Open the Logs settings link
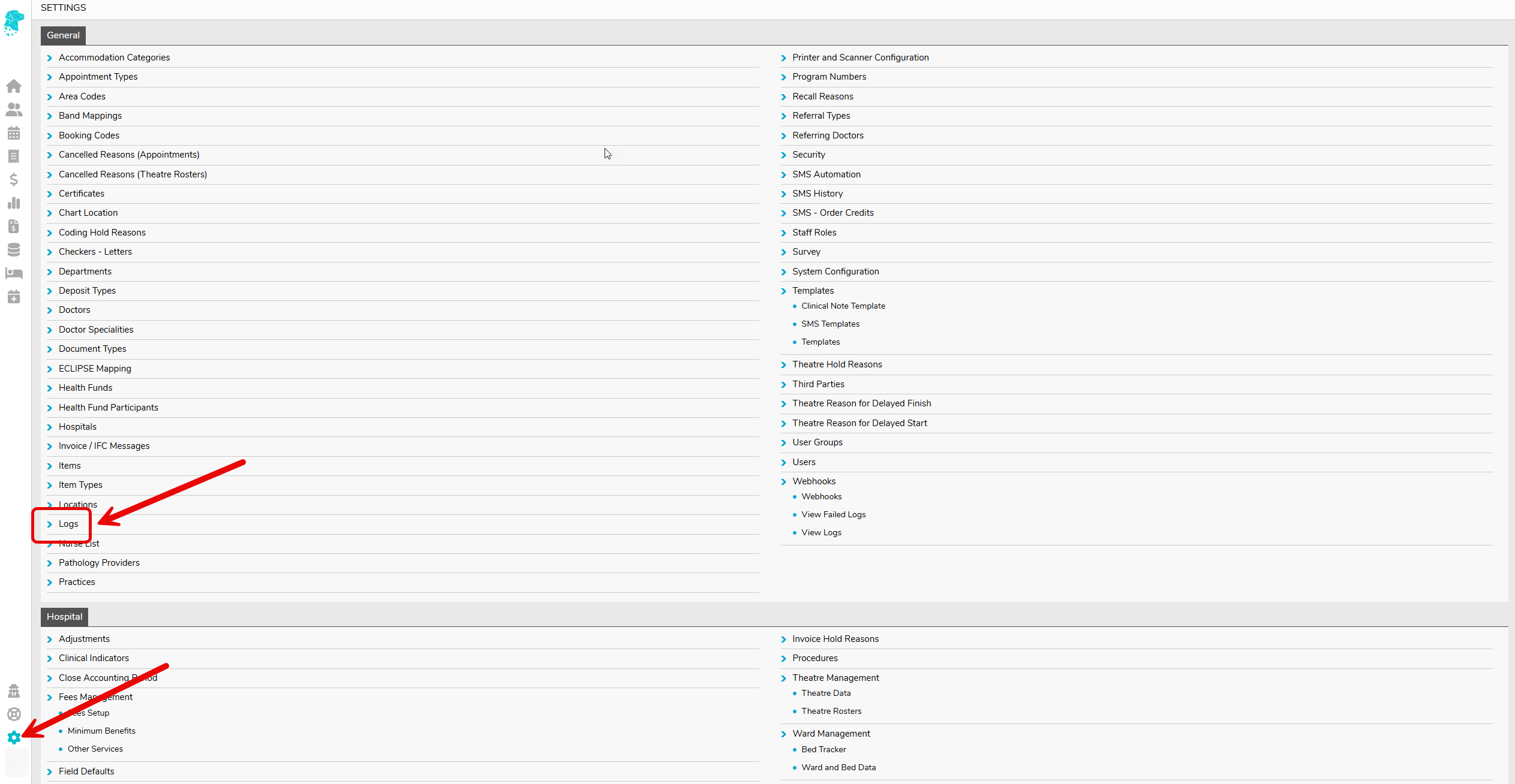The width and height of the screenshot is (1515, 784). [x=68, y=524]
